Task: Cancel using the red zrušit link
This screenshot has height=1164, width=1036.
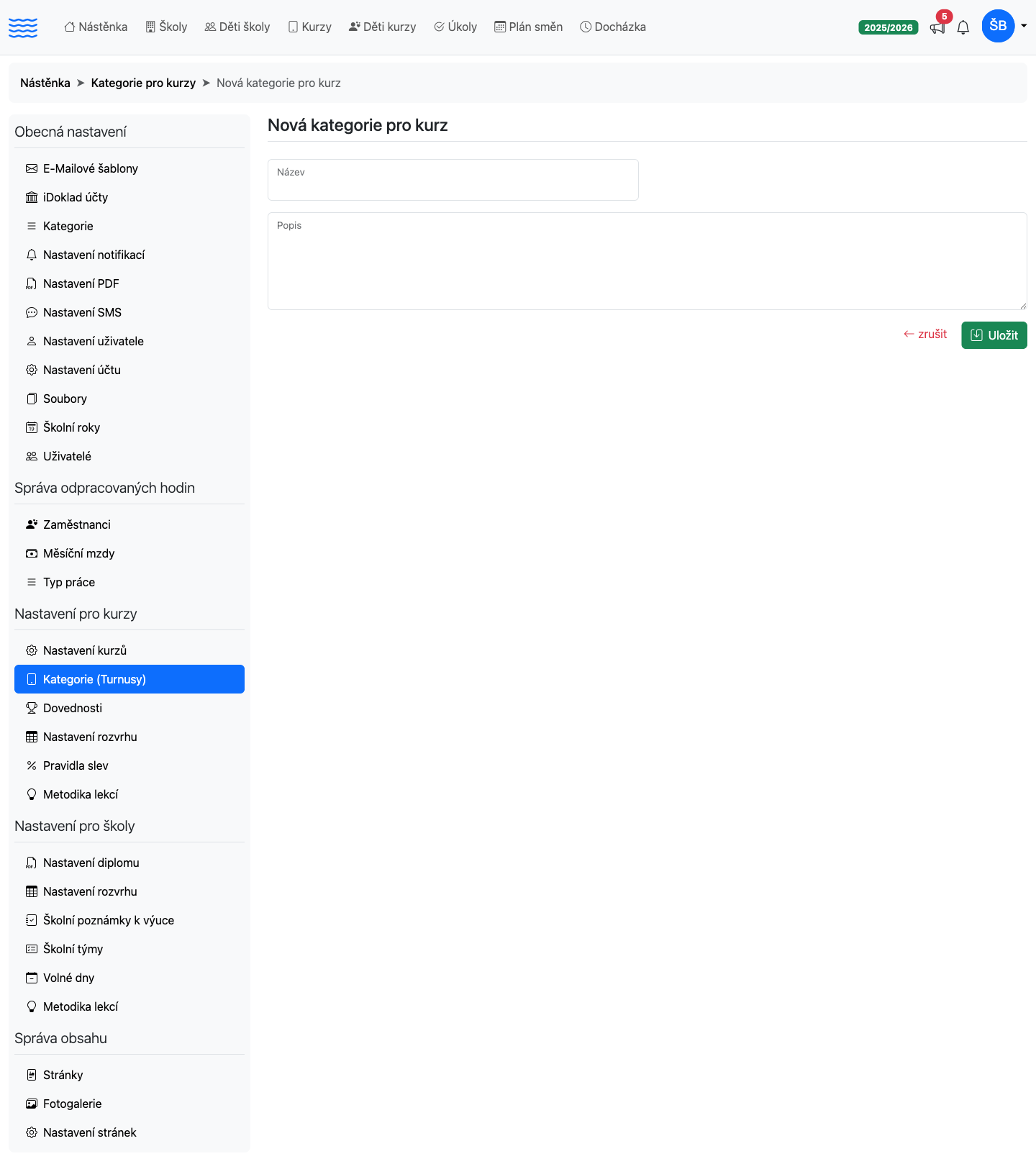Action: tap(925, 334)
